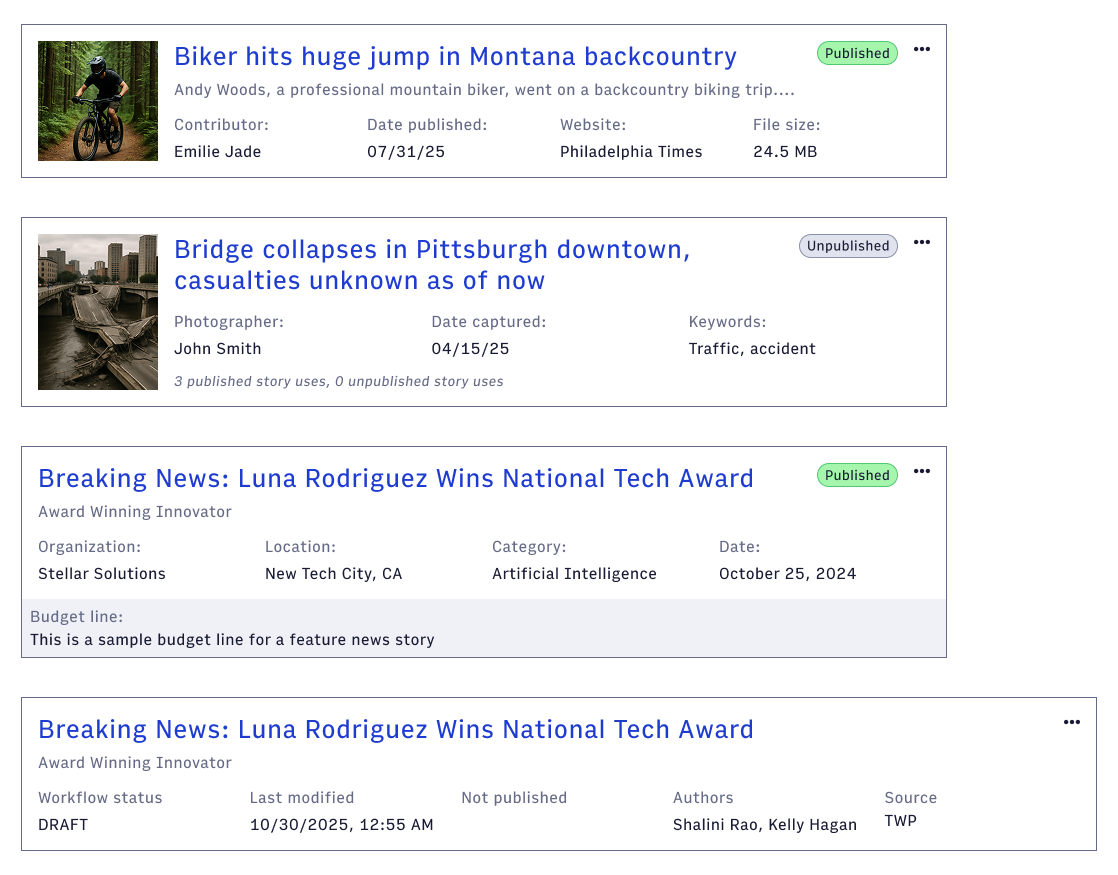Click 'This is a sample budget line' text
The width and height of the screenshot is (1118, 875).
[232, 640]
